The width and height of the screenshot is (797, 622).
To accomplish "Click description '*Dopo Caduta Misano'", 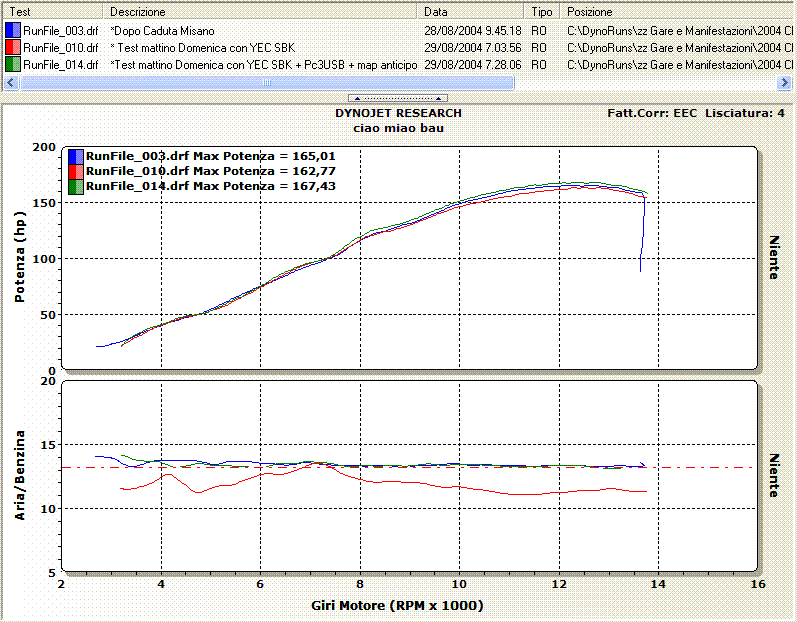I will pos(162,31).
